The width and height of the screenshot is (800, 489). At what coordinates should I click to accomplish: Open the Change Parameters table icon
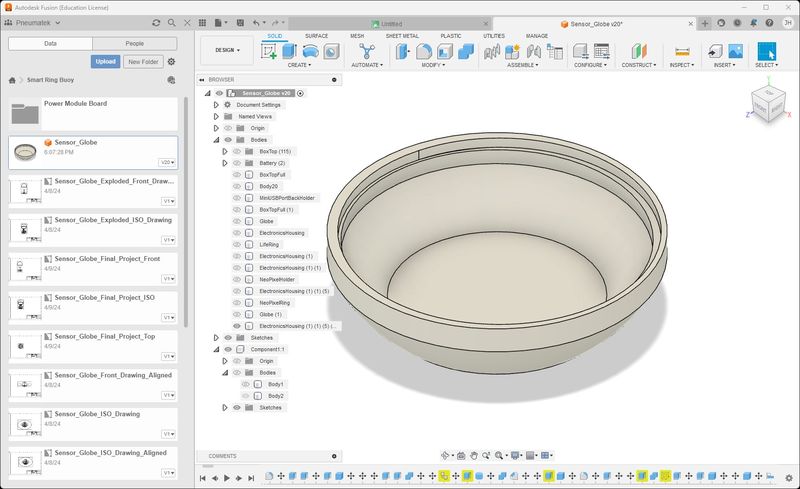point(602,51)
